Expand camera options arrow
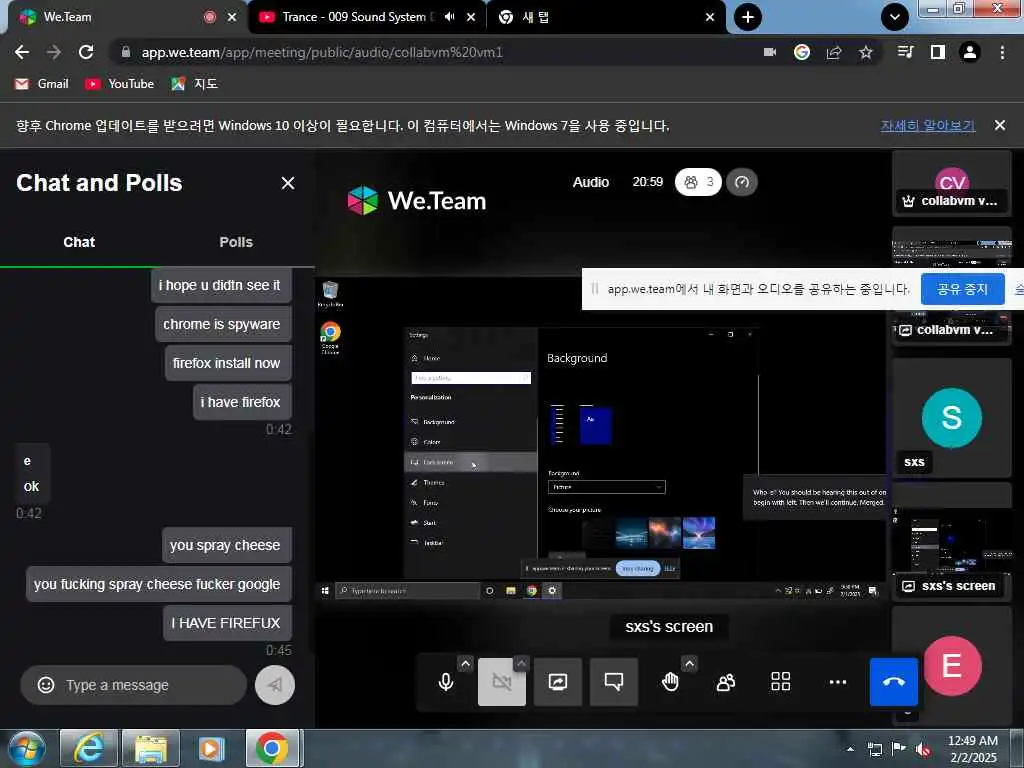This screenshot has width=1024, height=768. point(521,664)
